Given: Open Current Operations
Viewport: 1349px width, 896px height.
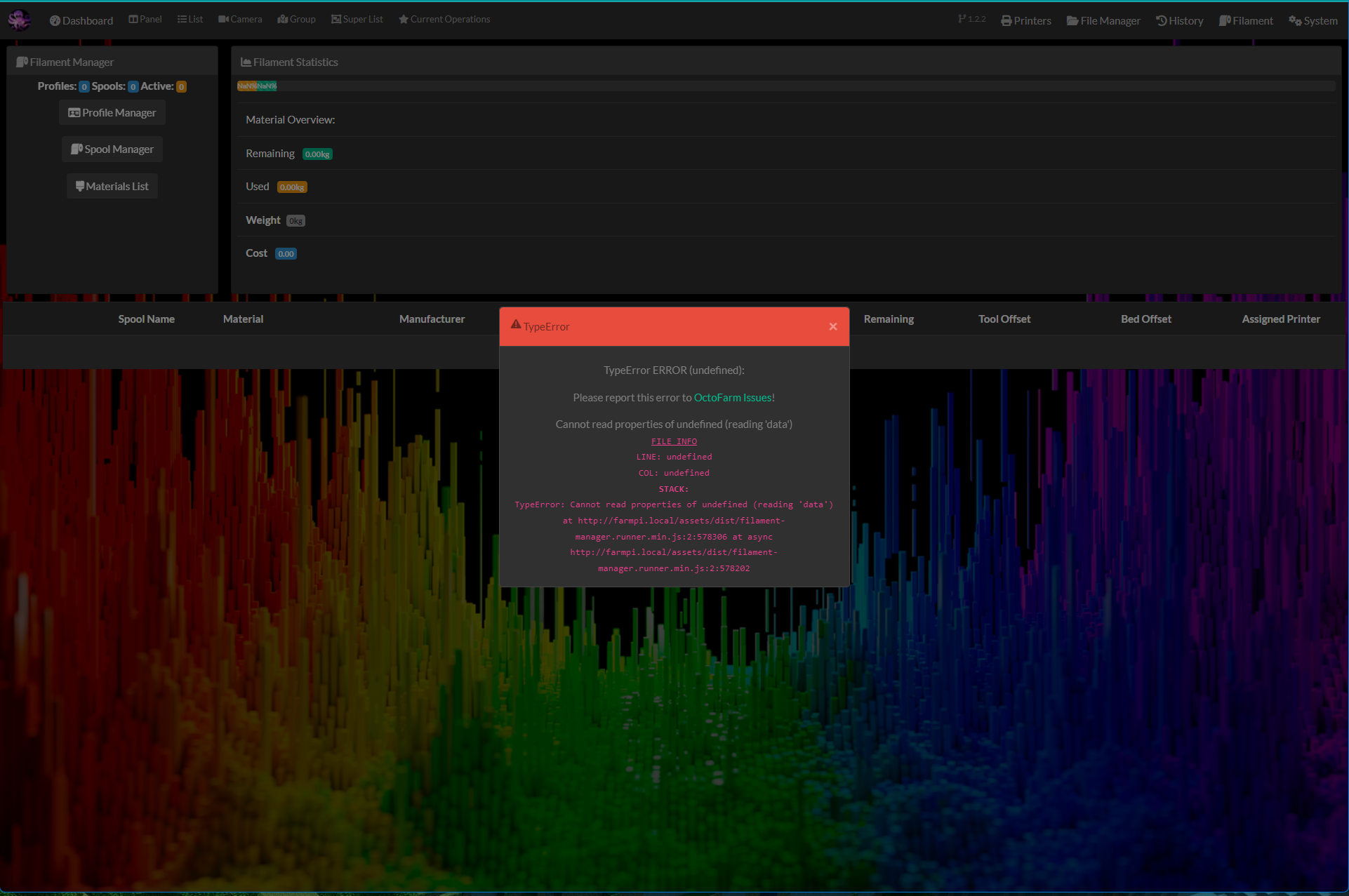Looking at the screenshot, I should click(444, 19).
